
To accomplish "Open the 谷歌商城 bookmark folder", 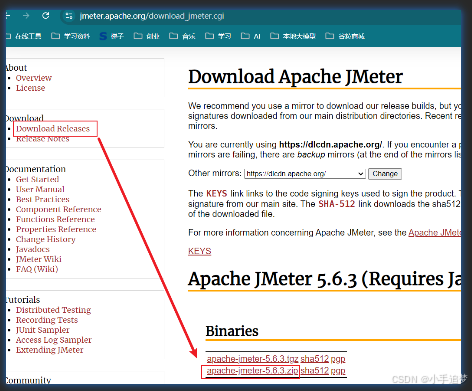I will pyautogui.click(x=345, y=36).
